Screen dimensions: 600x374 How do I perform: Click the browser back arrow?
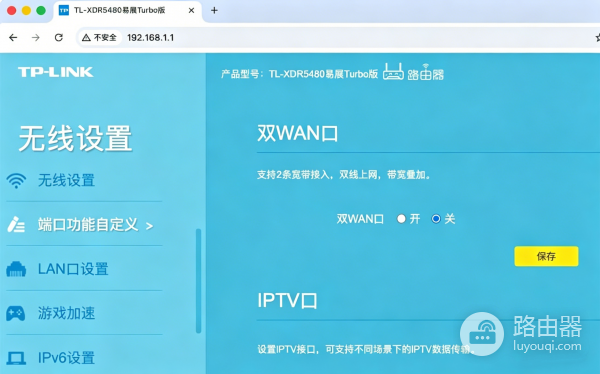[x=13, y=38]
